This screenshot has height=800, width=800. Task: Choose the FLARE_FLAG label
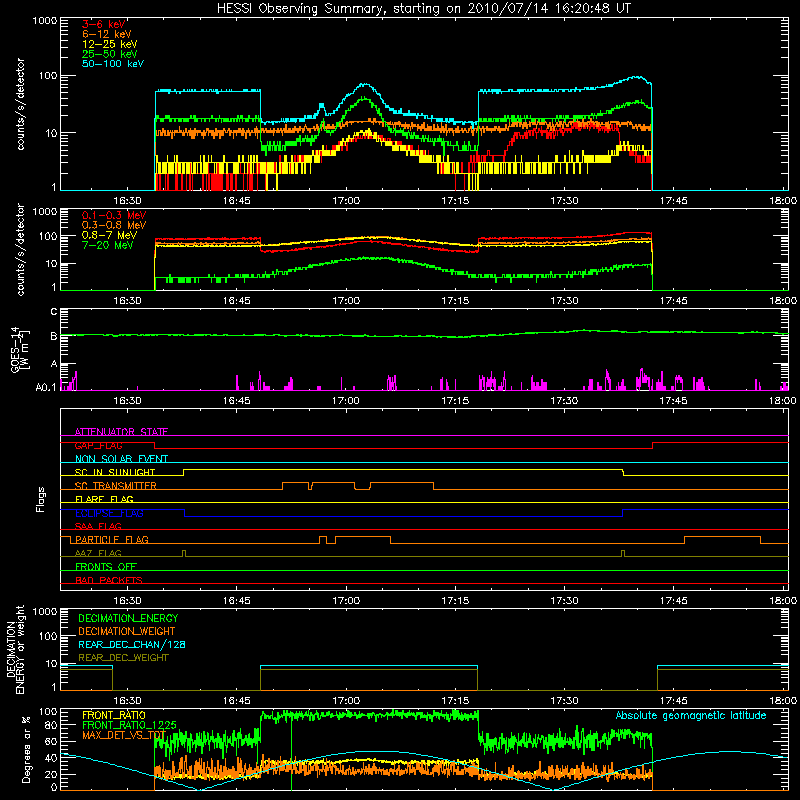(x=104, y=499)
